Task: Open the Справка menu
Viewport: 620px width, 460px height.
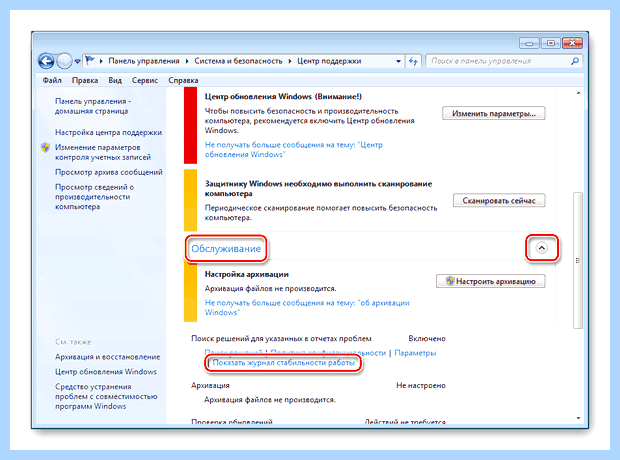Action: 183,80
